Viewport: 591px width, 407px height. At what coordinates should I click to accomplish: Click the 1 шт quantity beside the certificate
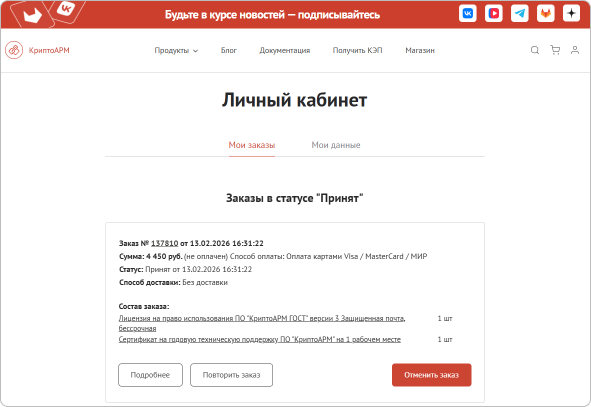[x=445, y=340]
